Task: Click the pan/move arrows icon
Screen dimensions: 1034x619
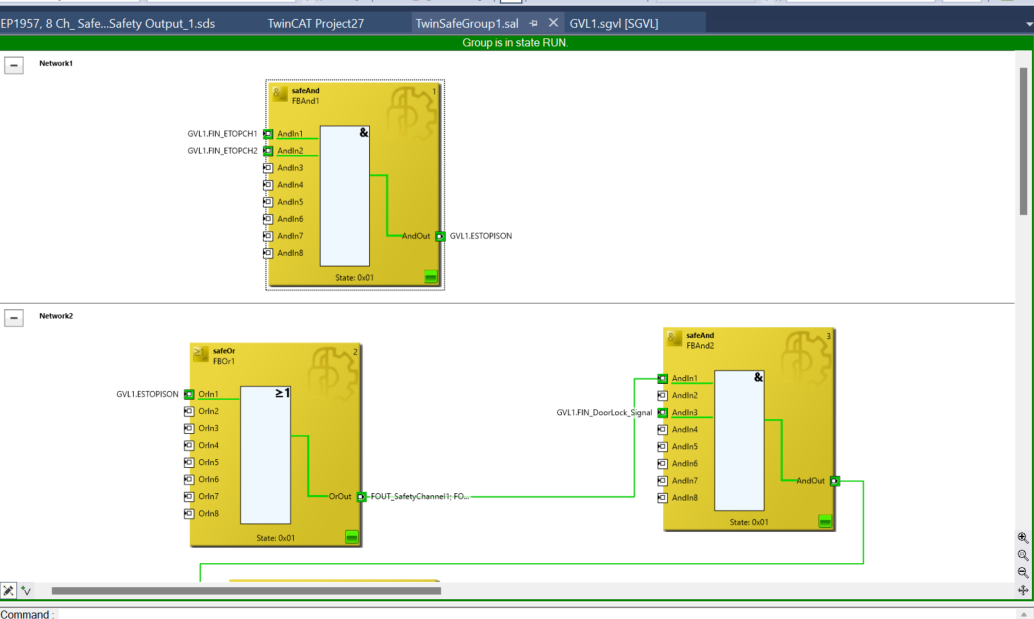Action: pyautogui.click(x=1023, y=590)
